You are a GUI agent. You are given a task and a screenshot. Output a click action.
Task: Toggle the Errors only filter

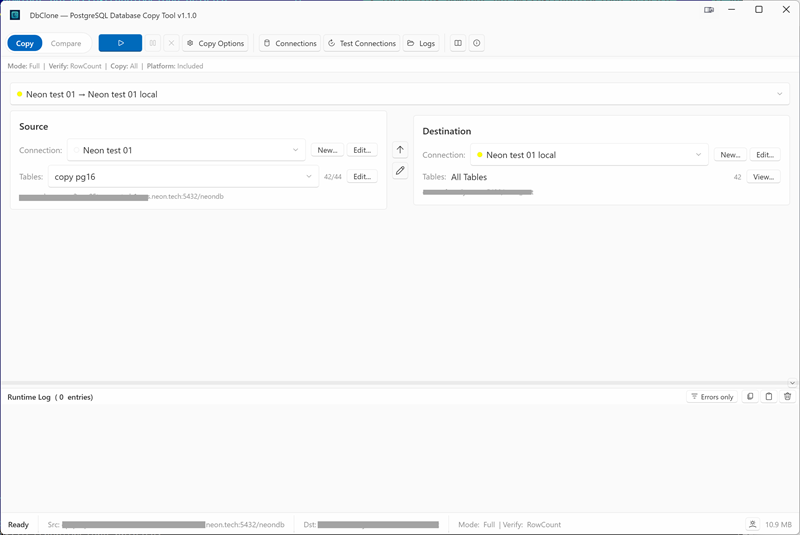pyautogui.click(x=712, y=397)
